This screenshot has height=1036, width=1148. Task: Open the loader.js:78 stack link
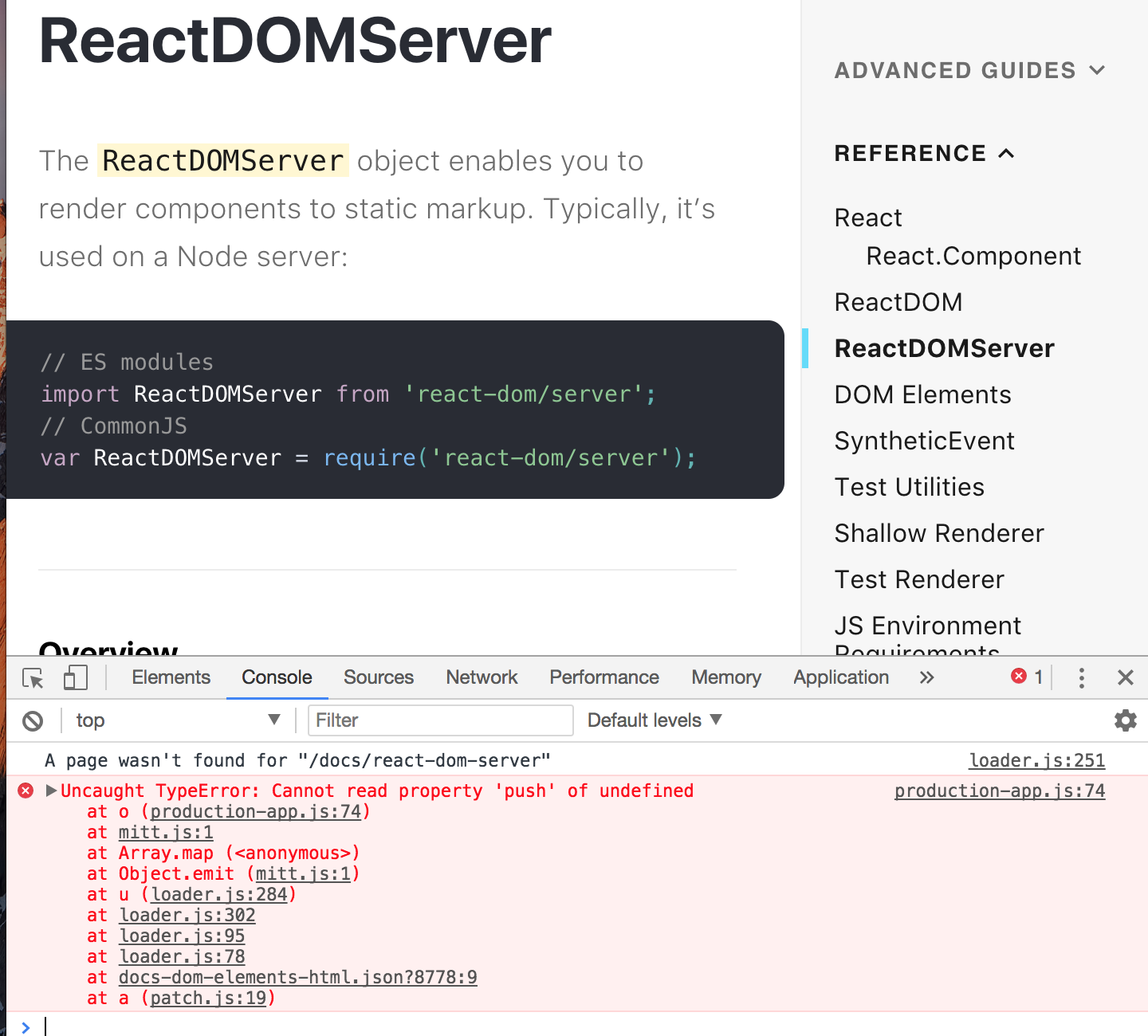(182, 956)
